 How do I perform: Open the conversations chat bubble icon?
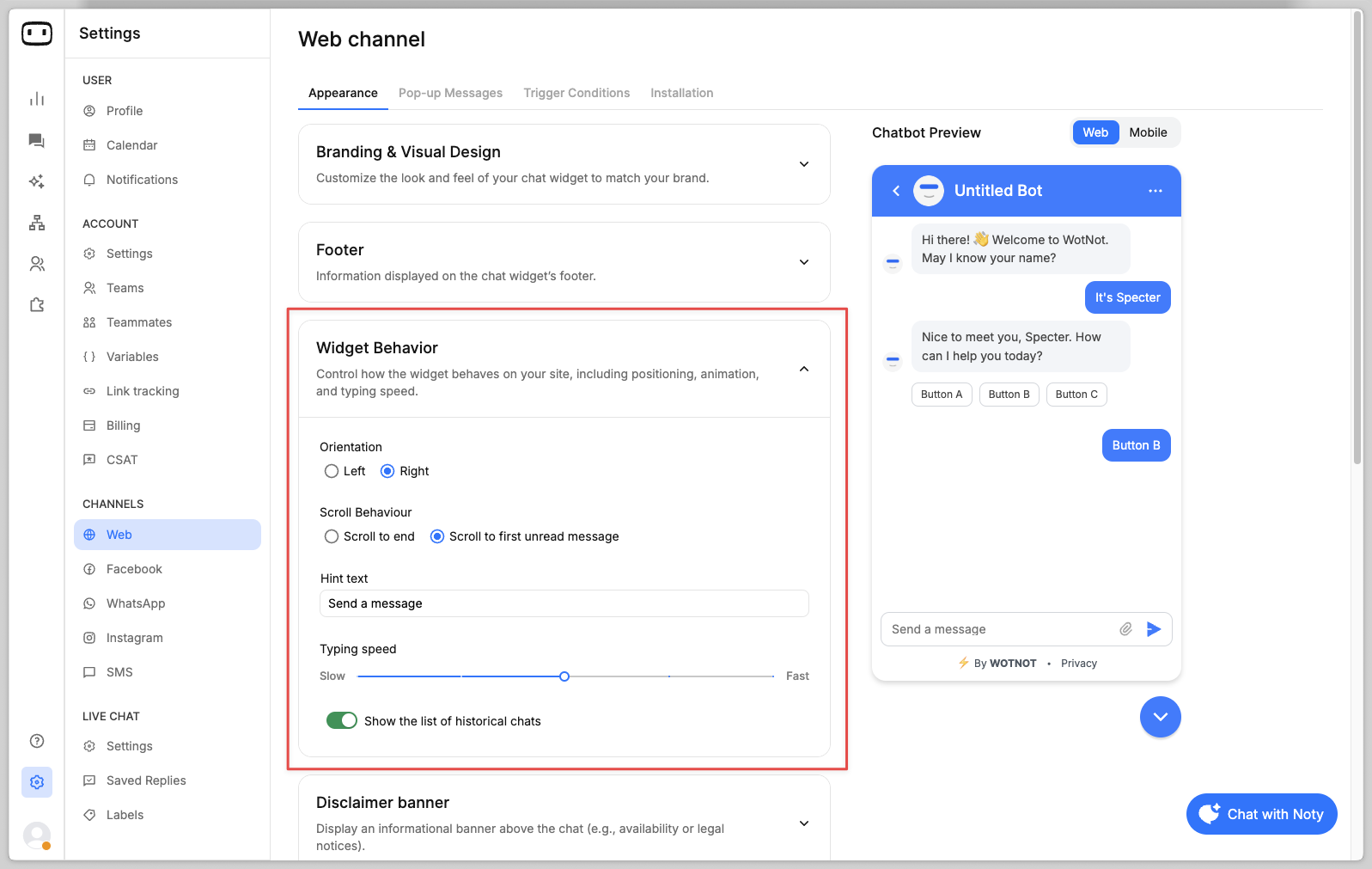tap(36, 140)
